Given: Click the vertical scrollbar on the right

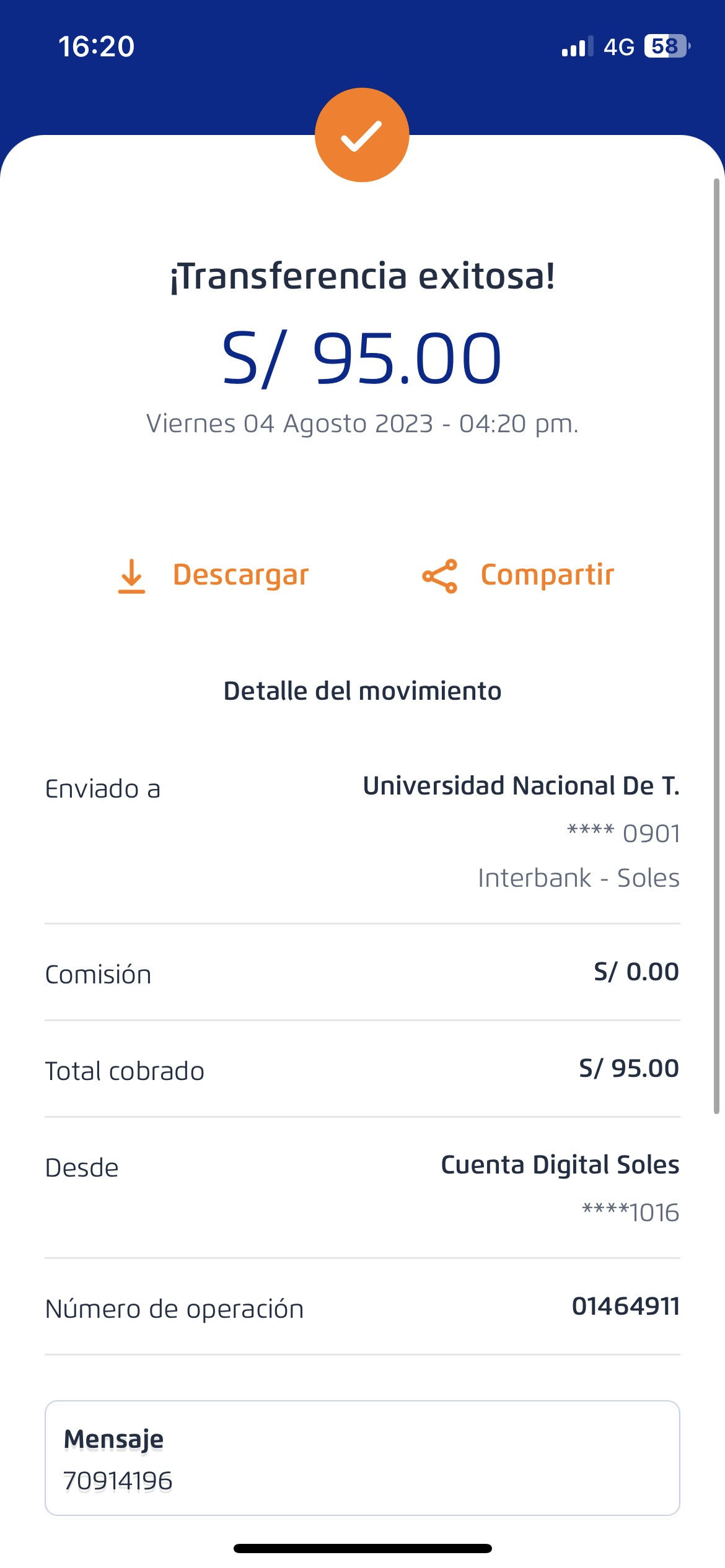Looking at the screenshot, I should tap(716, 644).
